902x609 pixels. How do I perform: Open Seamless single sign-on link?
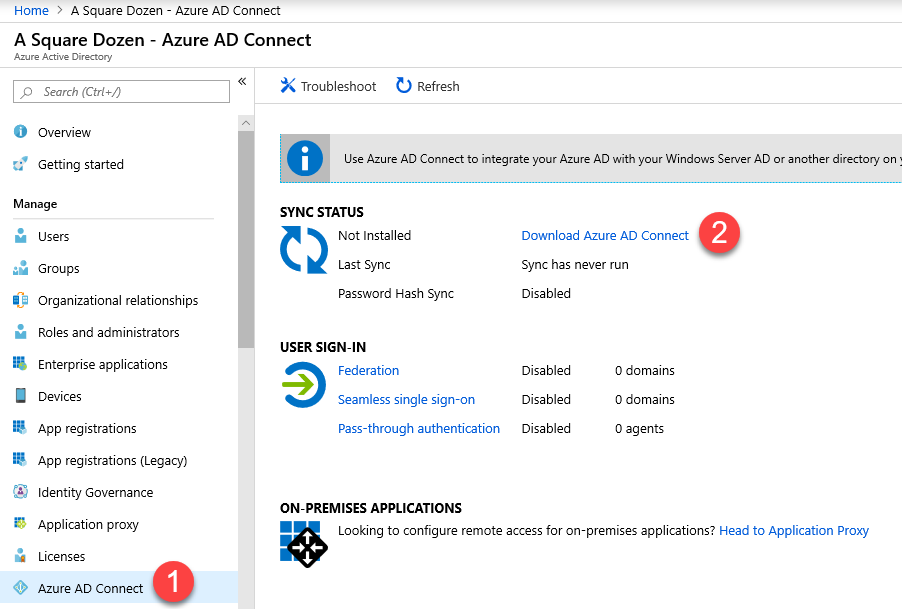pos(406,400)
